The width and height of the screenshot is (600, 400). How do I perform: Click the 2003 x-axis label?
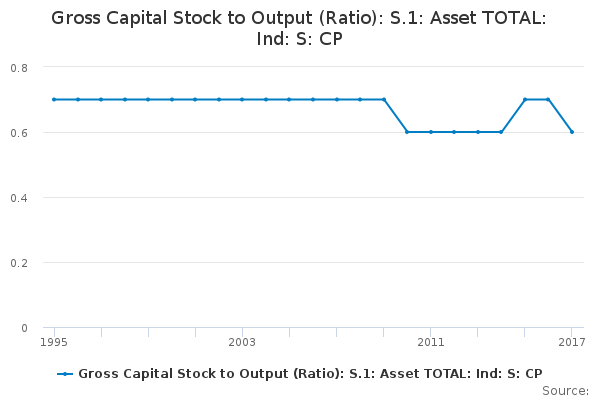pos(242,342)
